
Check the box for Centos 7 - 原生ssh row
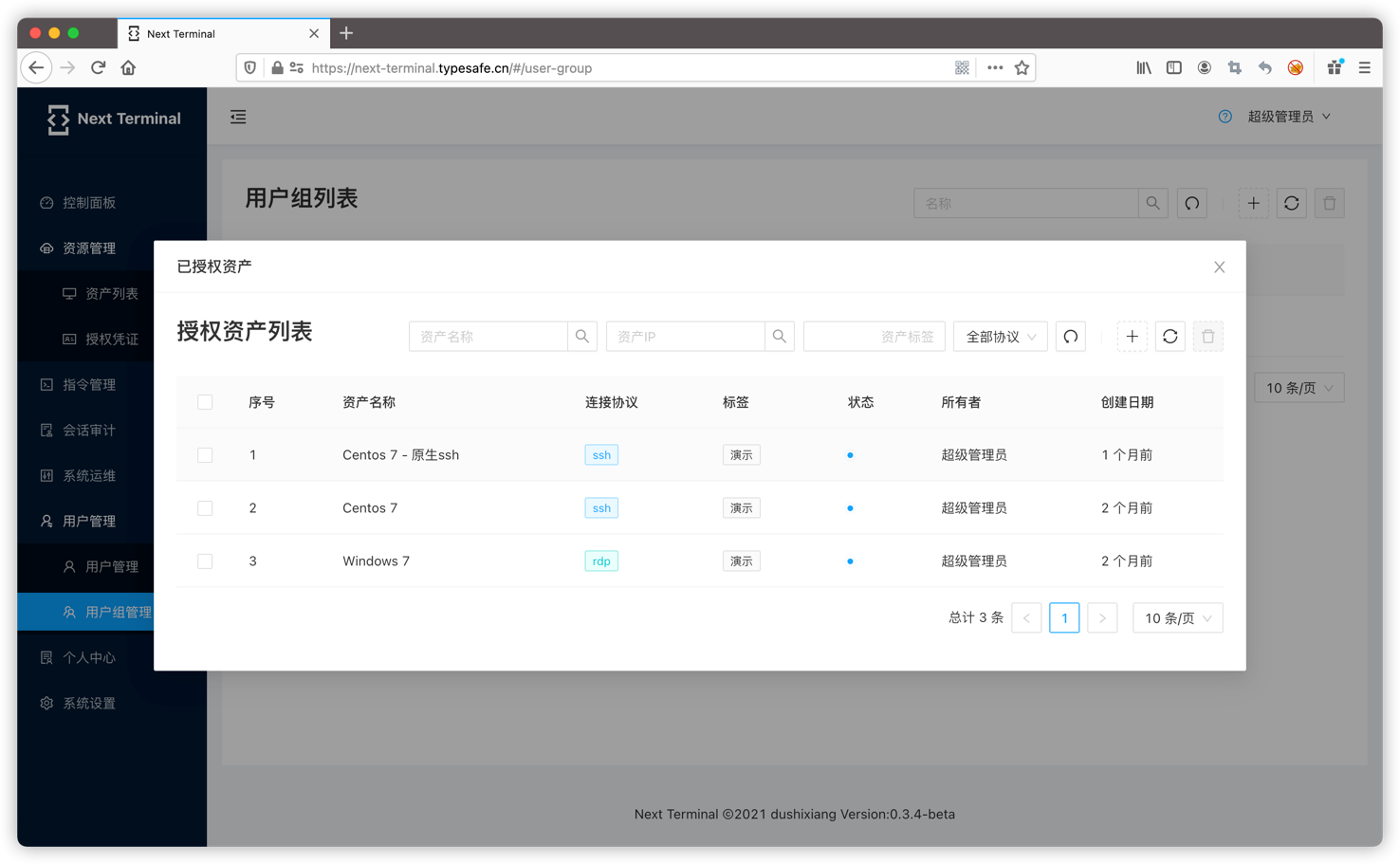pos(205,455)
